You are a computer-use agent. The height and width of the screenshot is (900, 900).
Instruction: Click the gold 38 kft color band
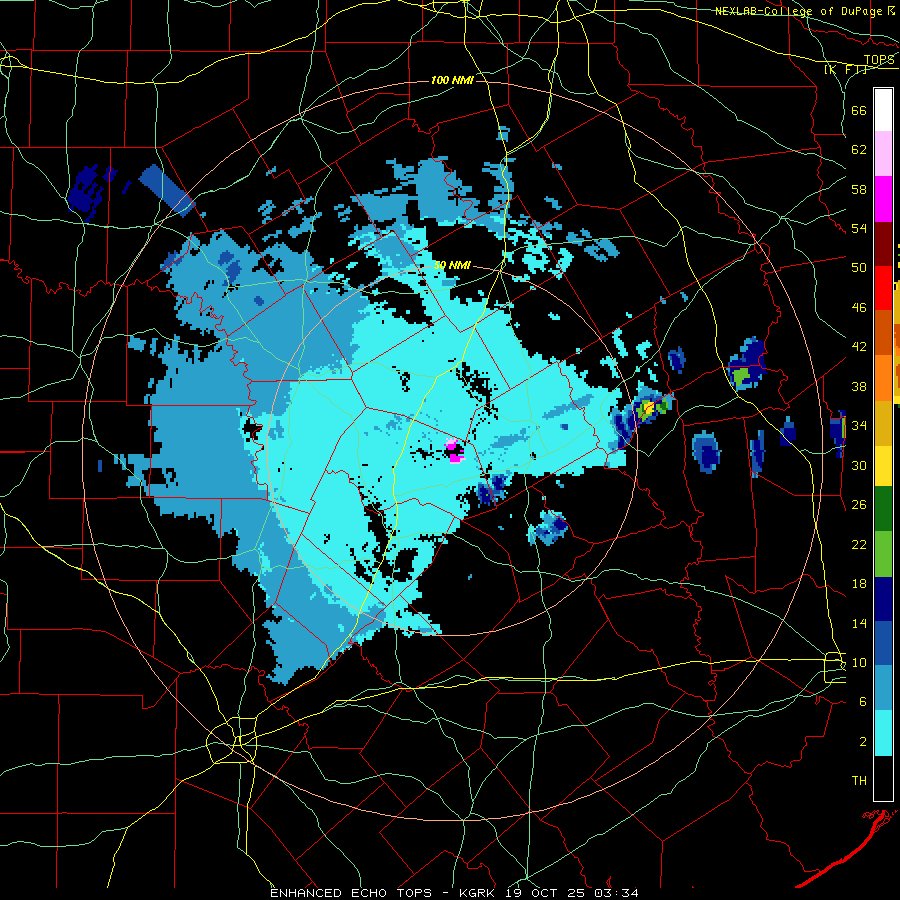883,423
